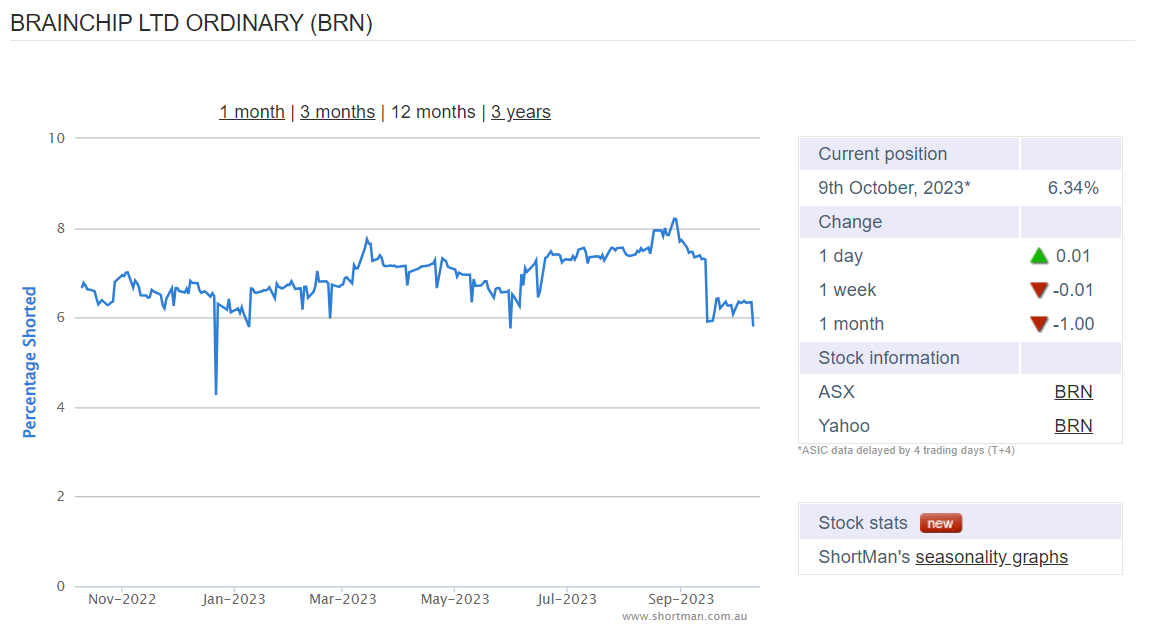Click the highest peak on the chart line
The height and width of the screenshot is (640, 1162).
point(675,219)
